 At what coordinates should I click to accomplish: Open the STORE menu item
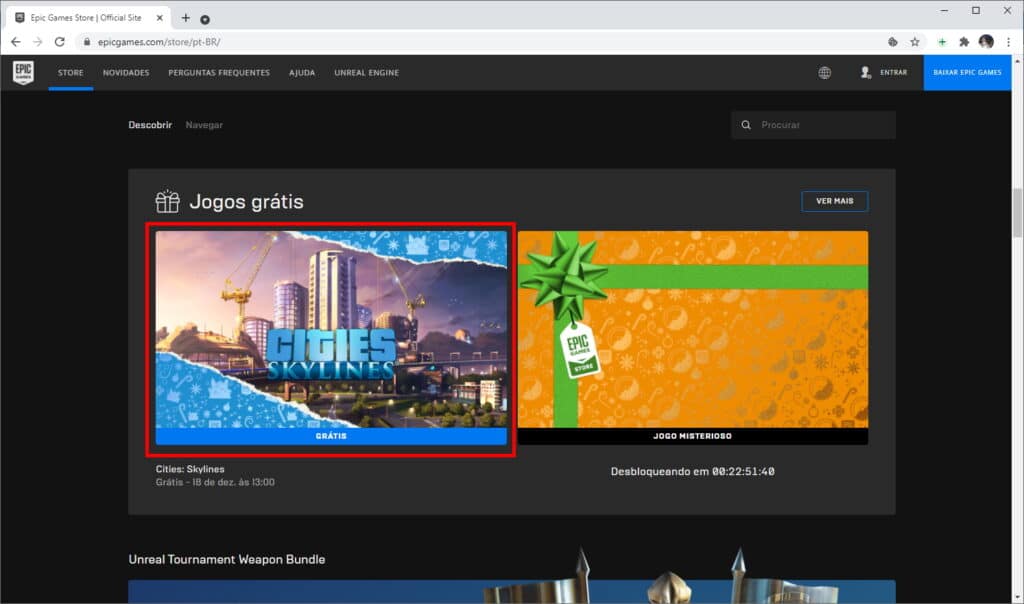tap(71, 72)
